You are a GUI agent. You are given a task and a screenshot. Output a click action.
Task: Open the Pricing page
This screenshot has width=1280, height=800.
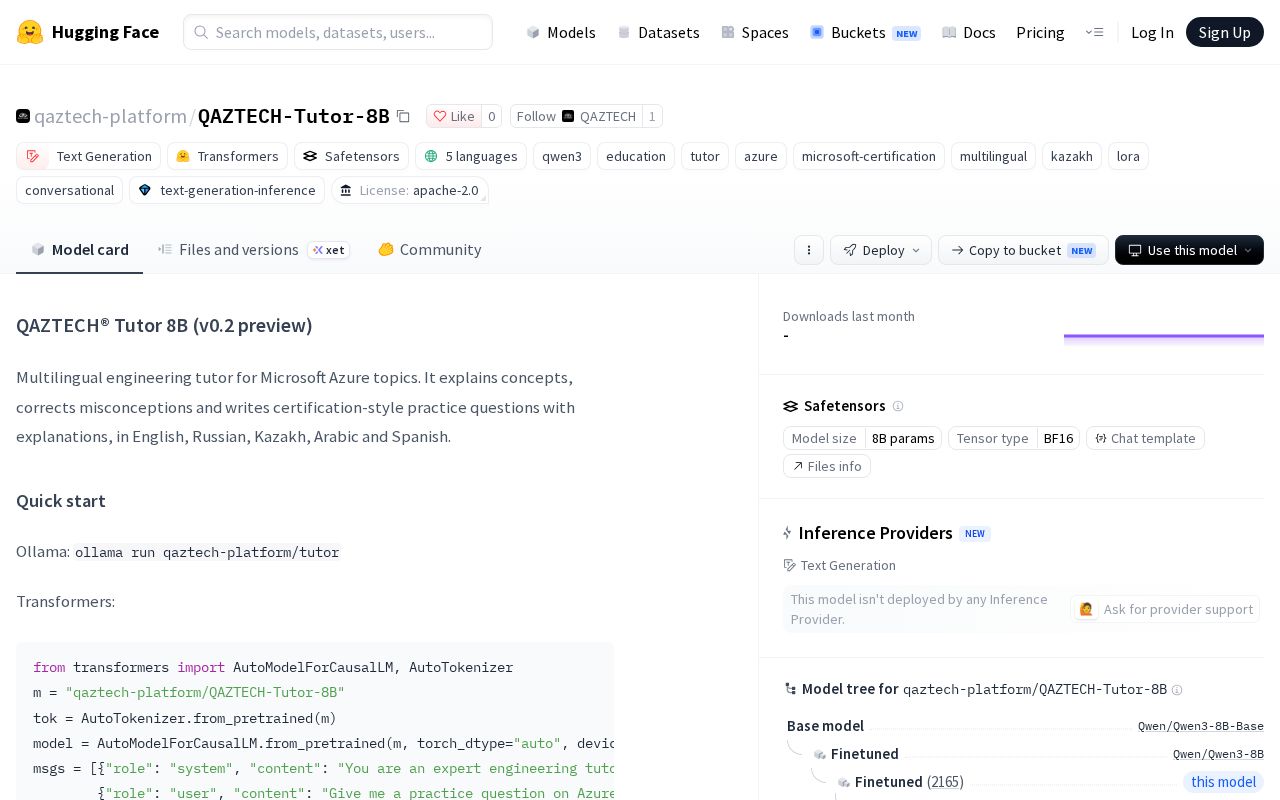click(1040, 32)
